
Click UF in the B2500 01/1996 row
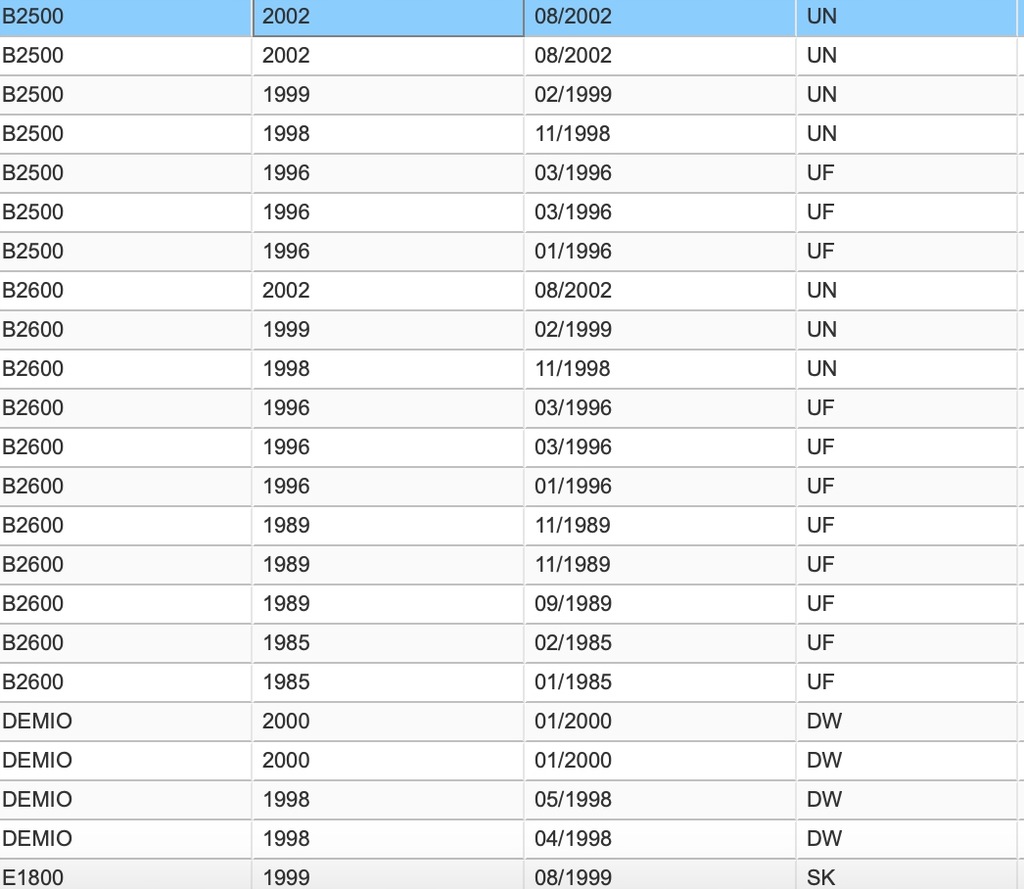906,251
